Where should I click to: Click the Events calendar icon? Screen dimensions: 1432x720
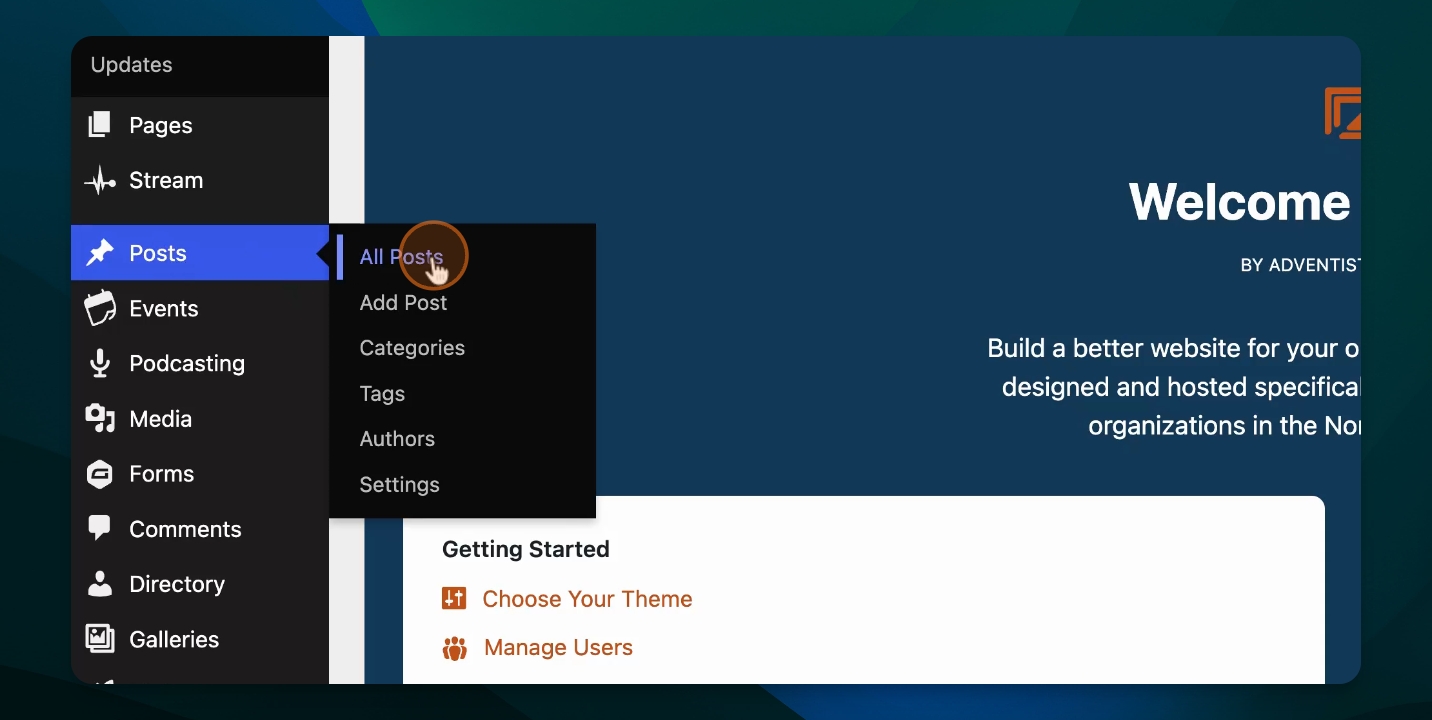[99, 308]
